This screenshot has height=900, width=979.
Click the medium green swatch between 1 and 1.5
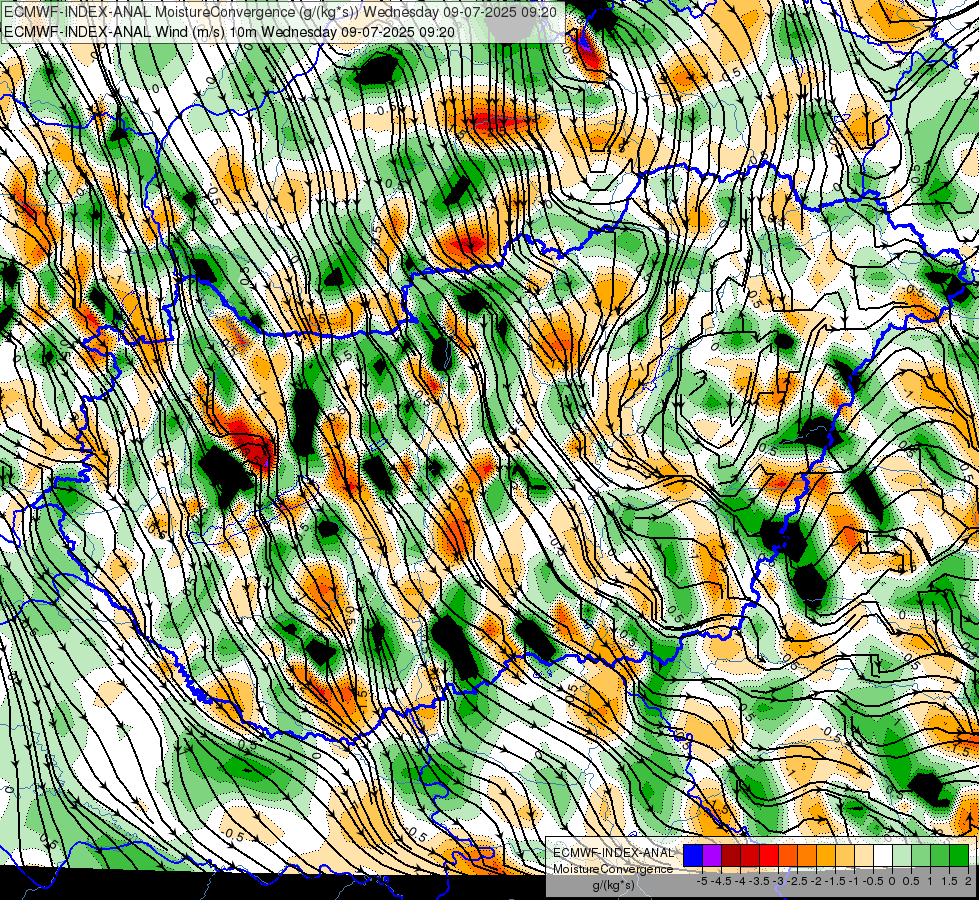pyautogui.click(x=940, y=856)
